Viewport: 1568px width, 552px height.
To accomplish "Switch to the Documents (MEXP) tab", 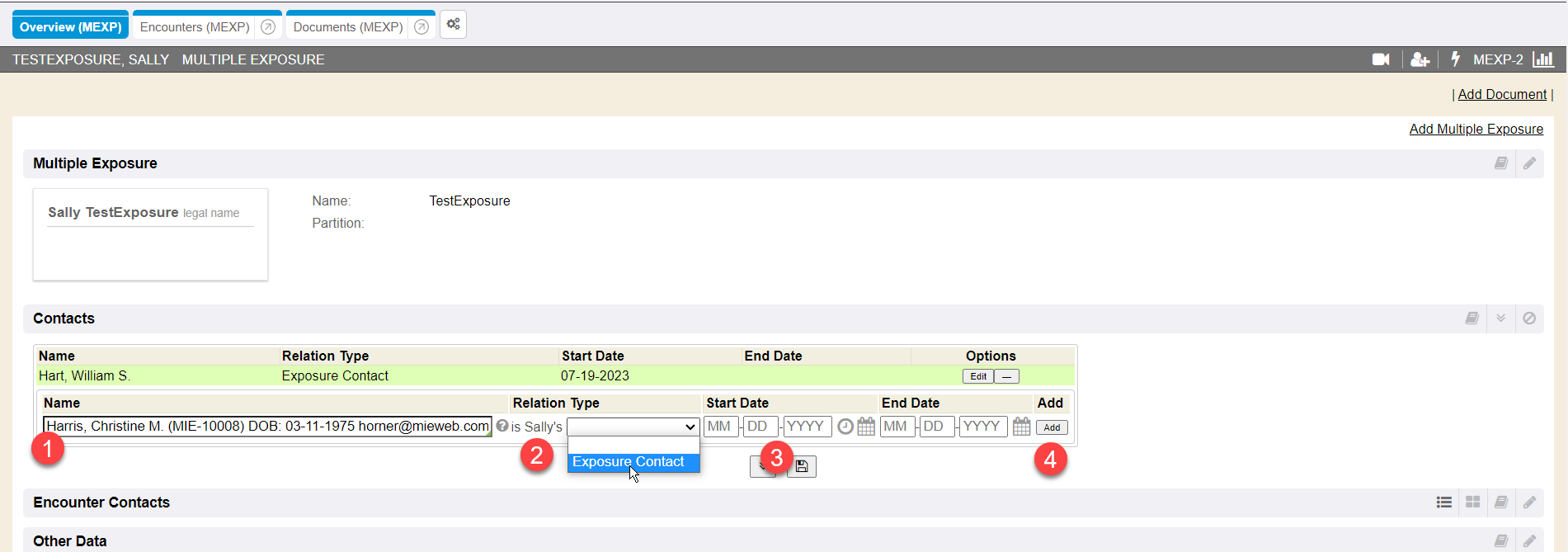I will coord(348,27).
